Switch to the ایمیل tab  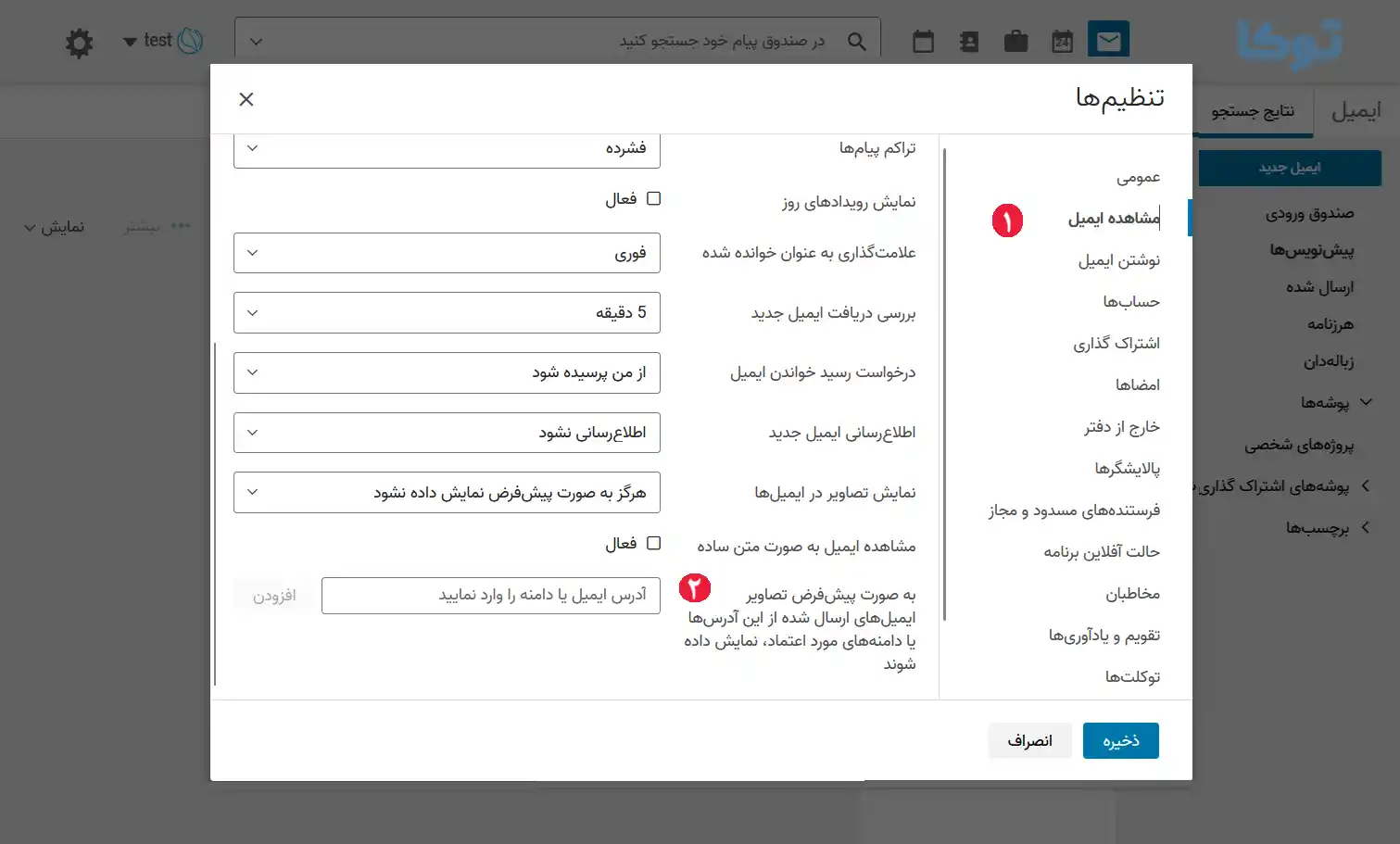[x=1356, y=111]
